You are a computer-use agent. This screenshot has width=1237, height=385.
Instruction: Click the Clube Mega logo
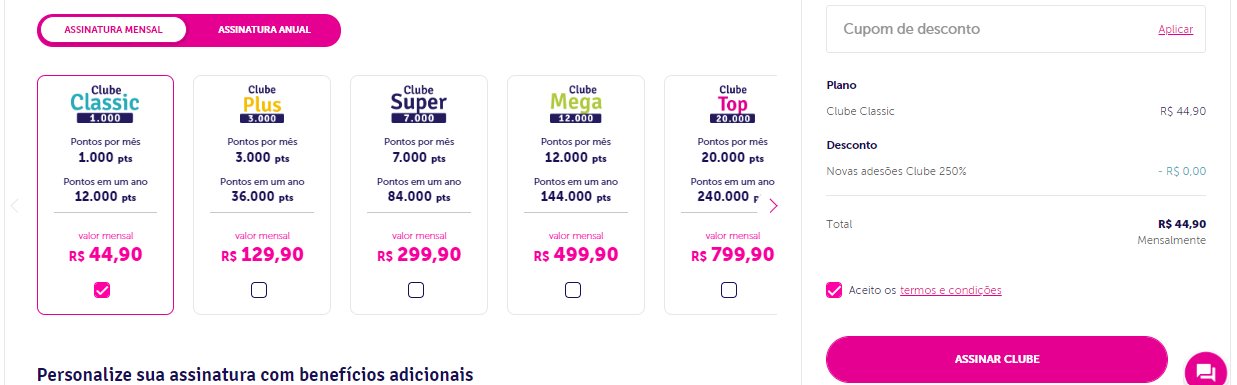(575, 104)
